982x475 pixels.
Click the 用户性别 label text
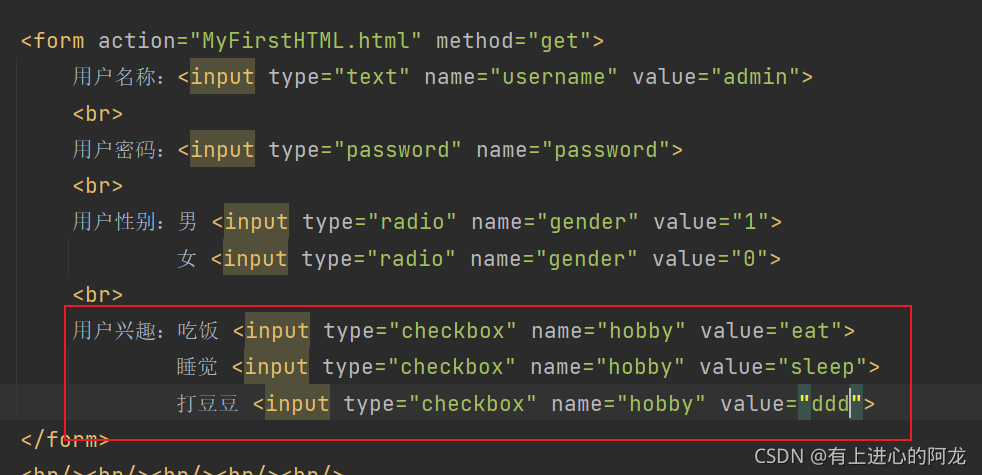pyautogui.click(x=113, y=222)
